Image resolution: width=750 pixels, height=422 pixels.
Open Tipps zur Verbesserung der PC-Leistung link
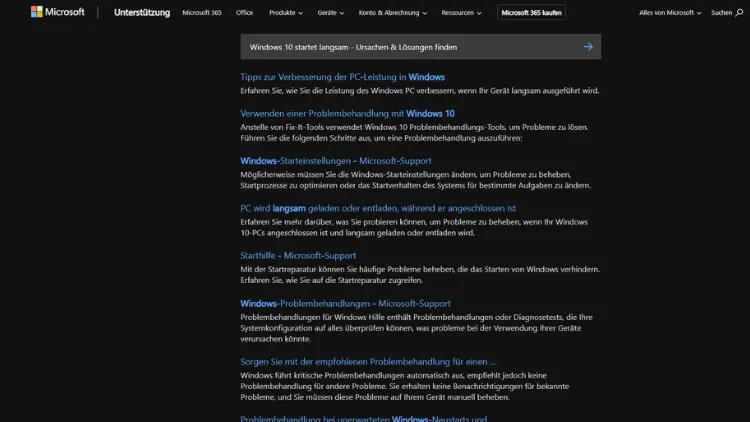342,77
